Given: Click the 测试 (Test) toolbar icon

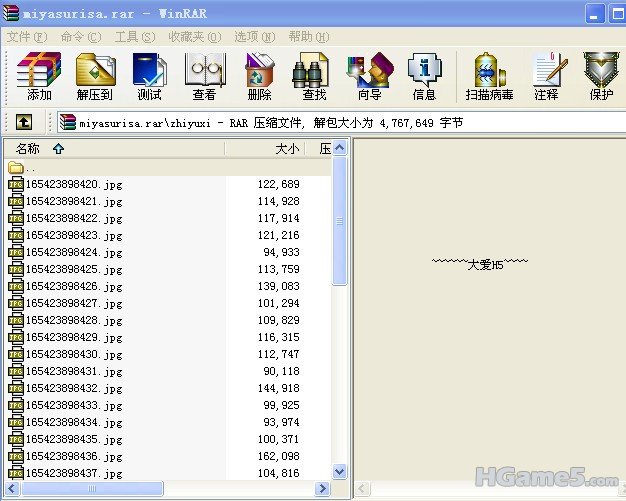Looking at the screenshot, I should point(149,76).
